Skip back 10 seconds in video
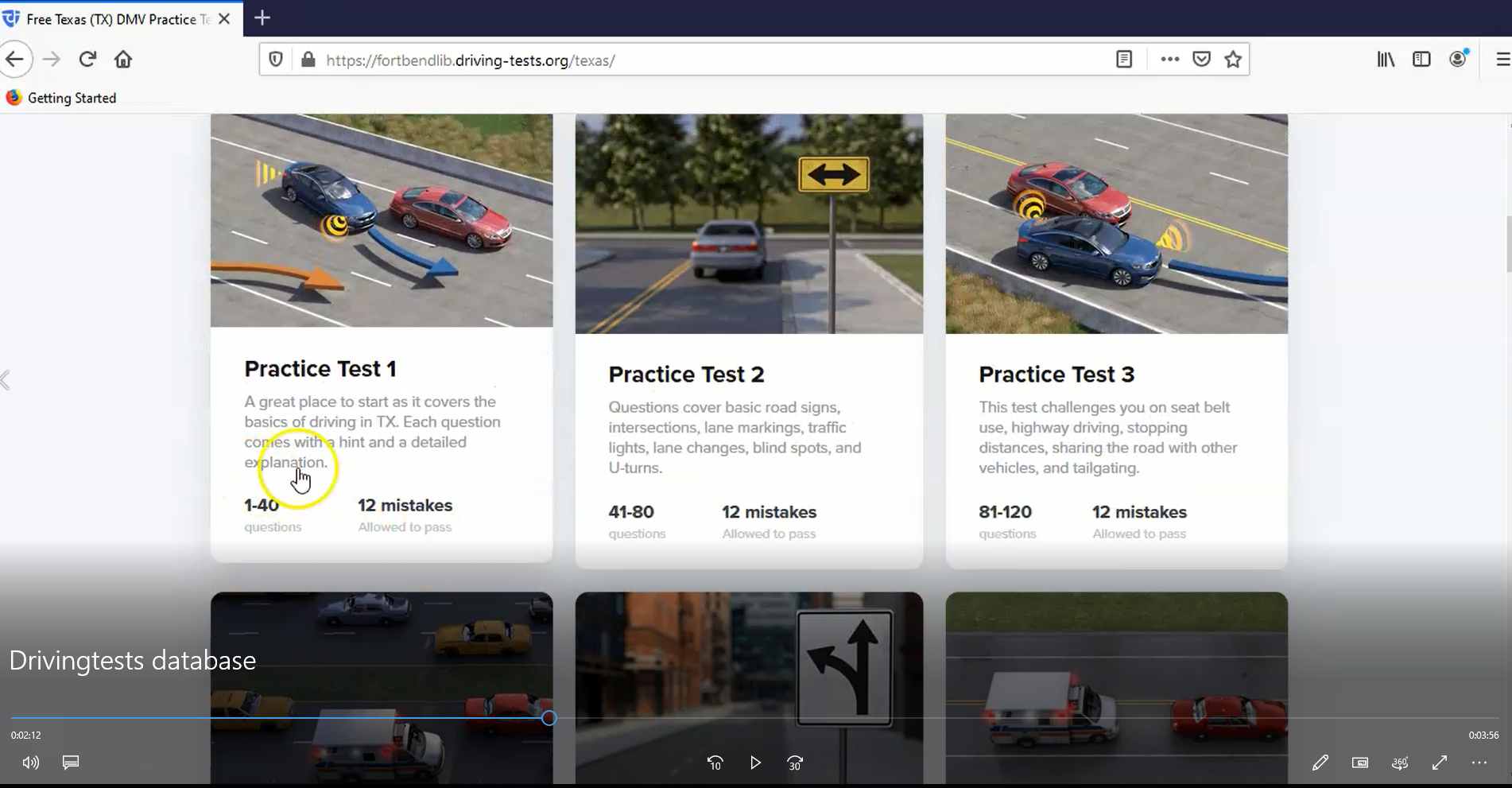This screenshot has width=1512, height=788. click(x=715, y=763)
